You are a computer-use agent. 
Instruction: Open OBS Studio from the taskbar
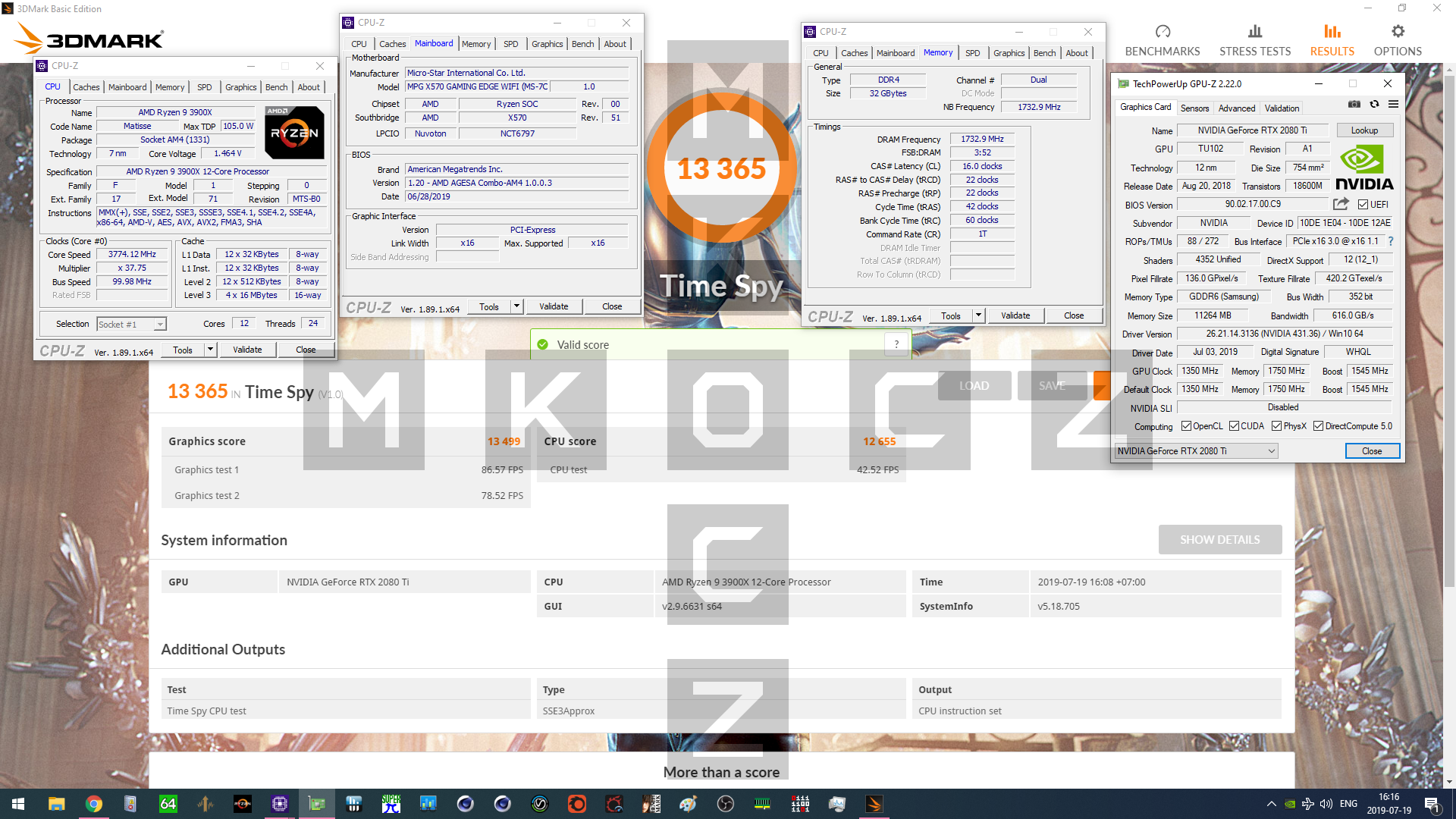pos(725,804)
